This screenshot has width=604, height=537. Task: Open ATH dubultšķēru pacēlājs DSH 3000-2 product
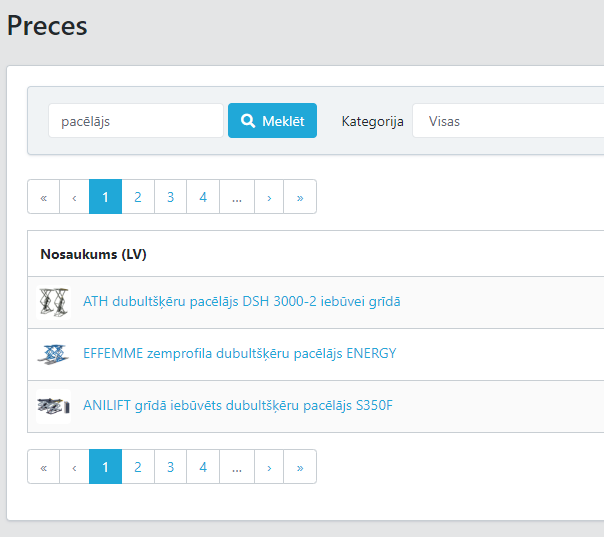pyautogui.click(x=241, y=301)
